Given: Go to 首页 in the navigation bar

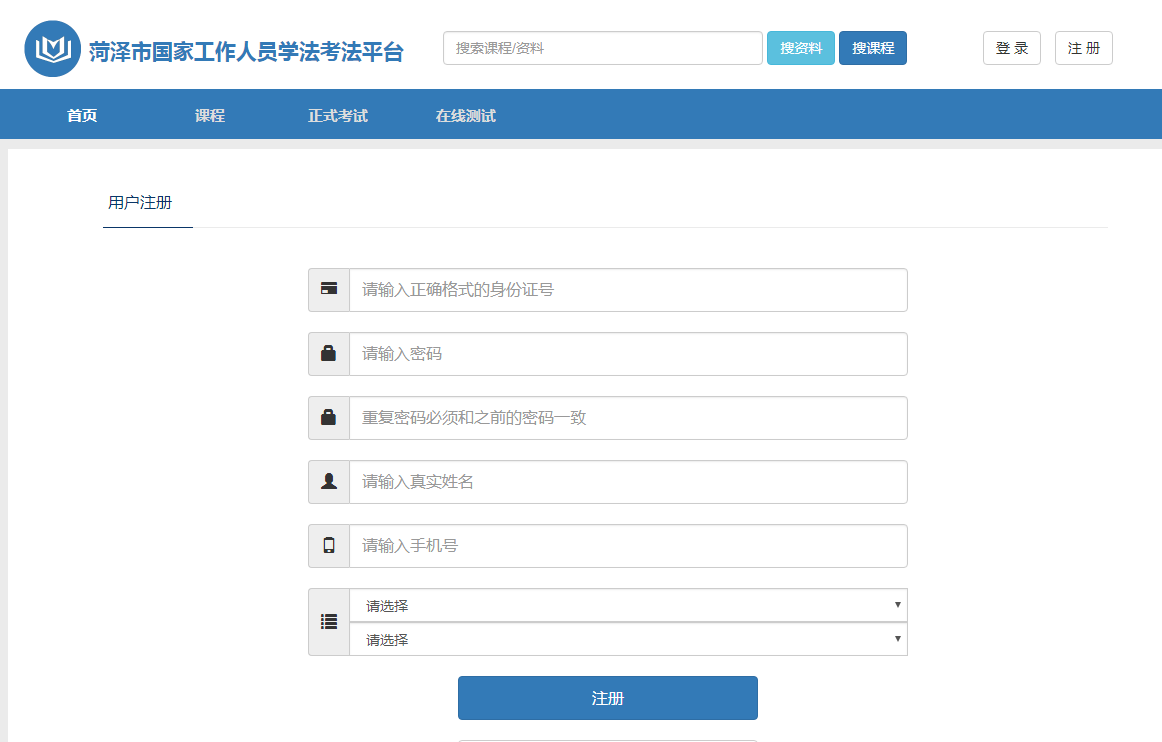Looking at the screenshot, I should [x=82, y=116].
